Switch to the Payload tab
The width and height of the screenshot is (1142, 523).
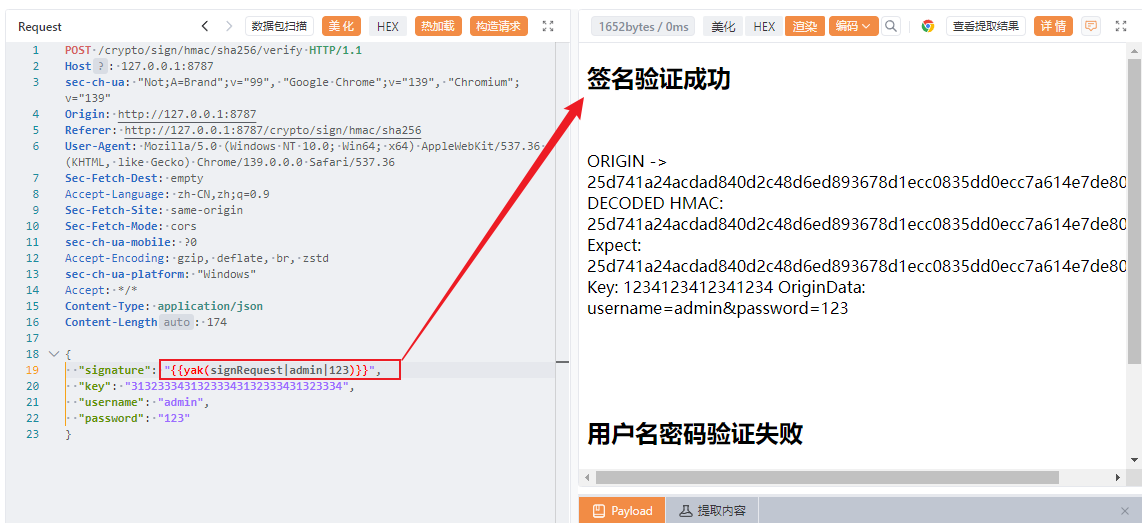pyautogui.click(x=622, y=511)
